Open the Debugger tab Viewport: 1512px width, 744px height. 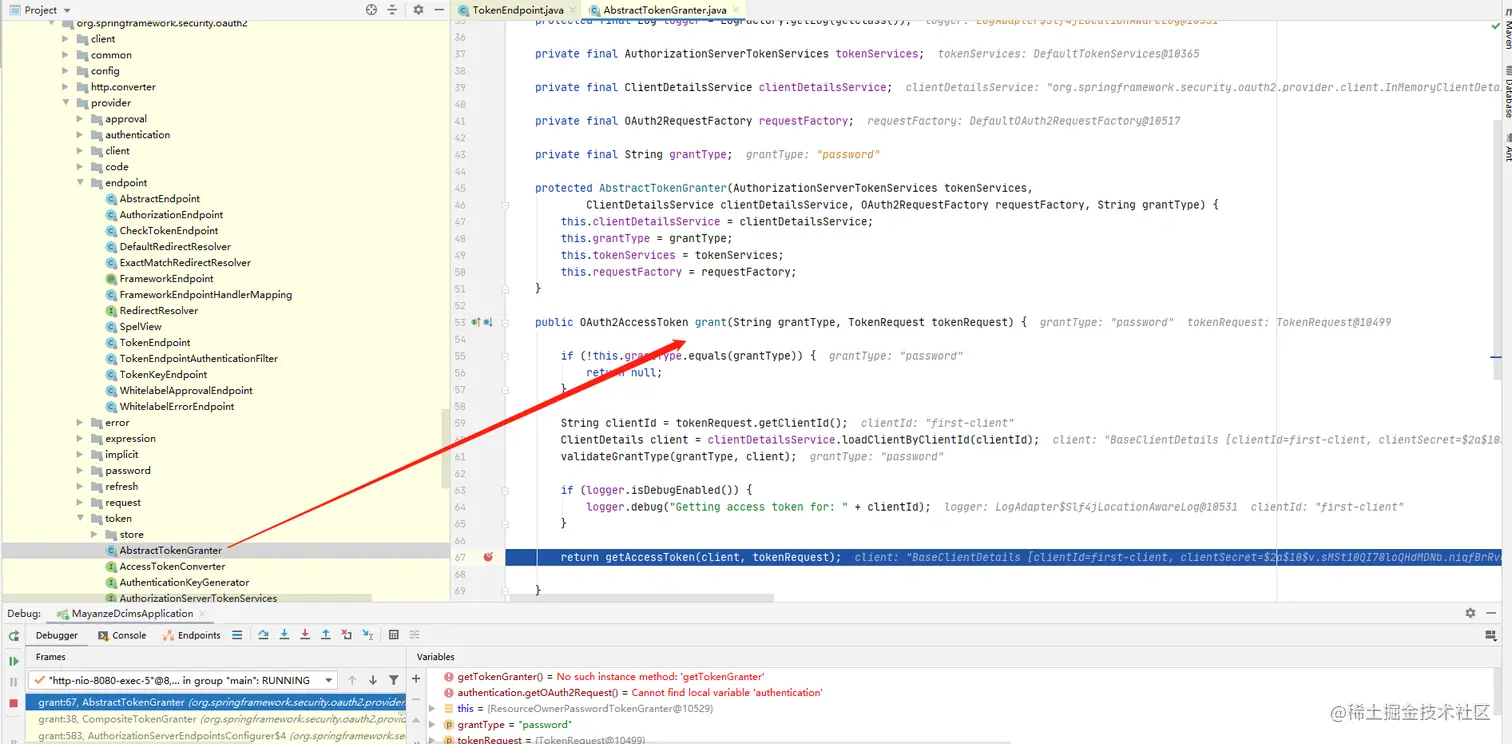point(56,635)
